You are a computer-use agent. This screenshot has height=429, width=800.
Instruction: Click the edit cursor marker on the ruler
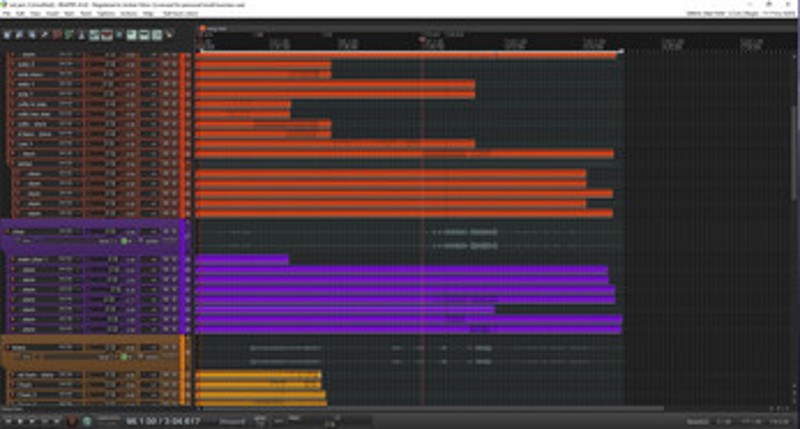coord(422,40)
